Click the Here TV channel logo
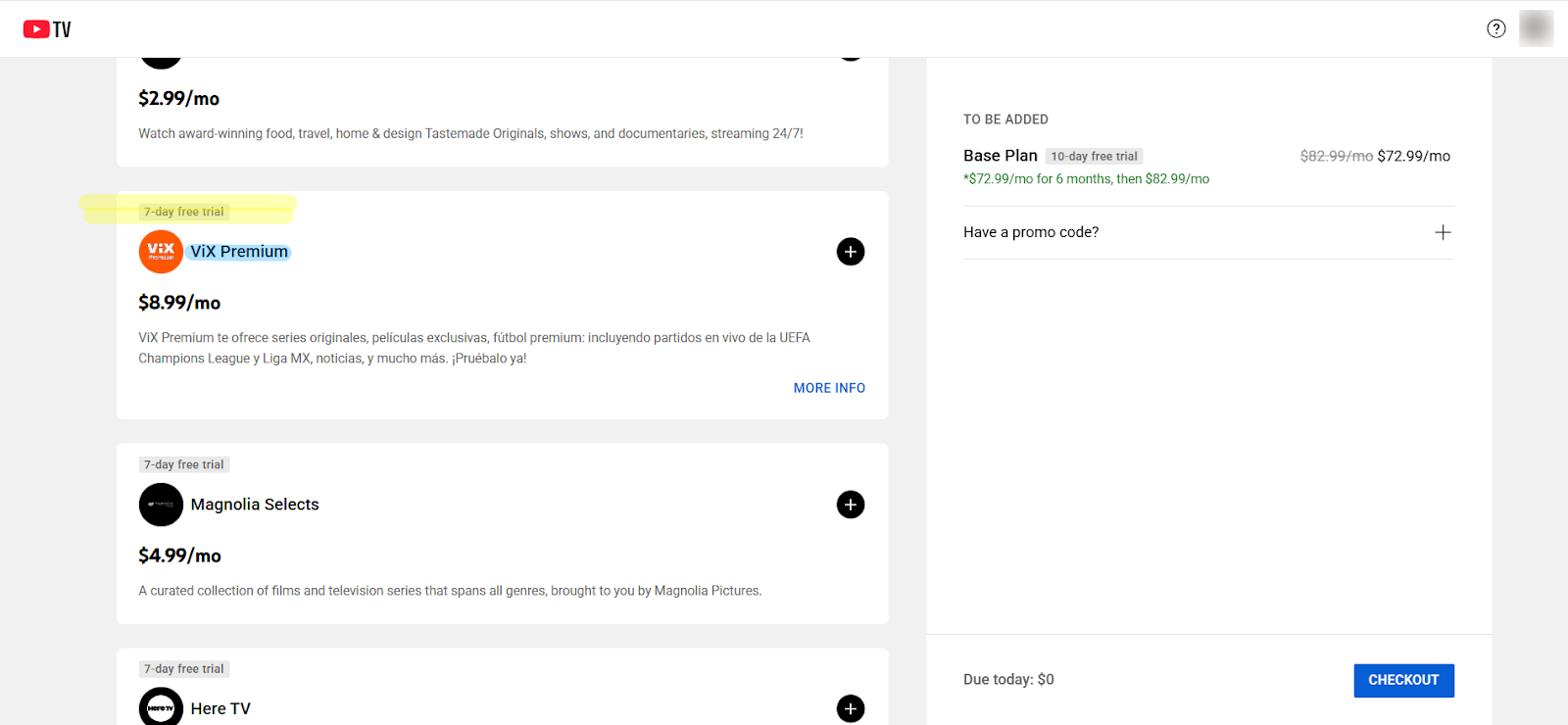The image size is (1568, 725). [x=161, y=707]
